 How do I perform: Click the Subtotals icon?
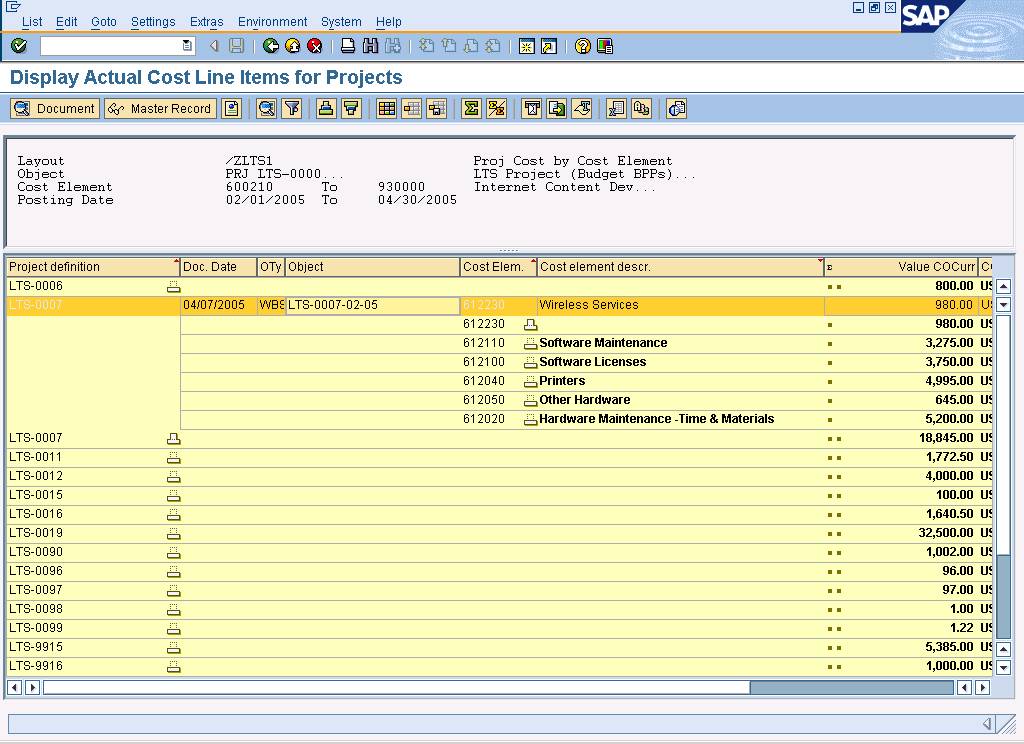(x=496, y=108)
